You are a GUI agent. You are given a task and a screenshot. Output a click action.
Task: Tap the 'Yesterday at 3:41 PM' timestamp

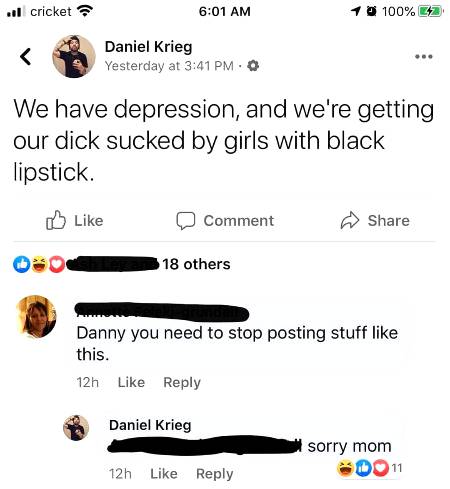tap(169, 66)
